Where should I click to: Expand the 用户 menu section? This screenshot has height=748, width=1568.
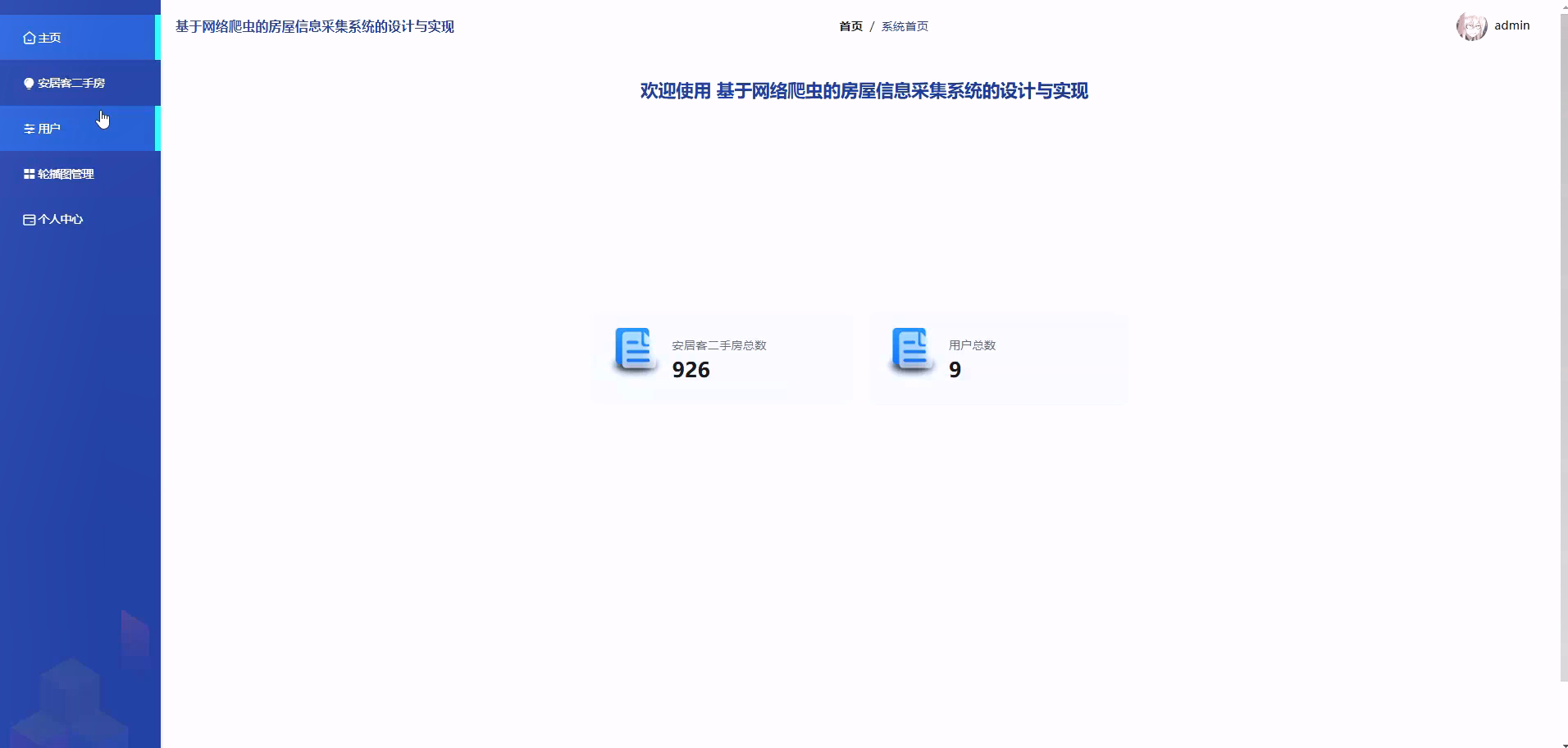[x=49, y=128]
